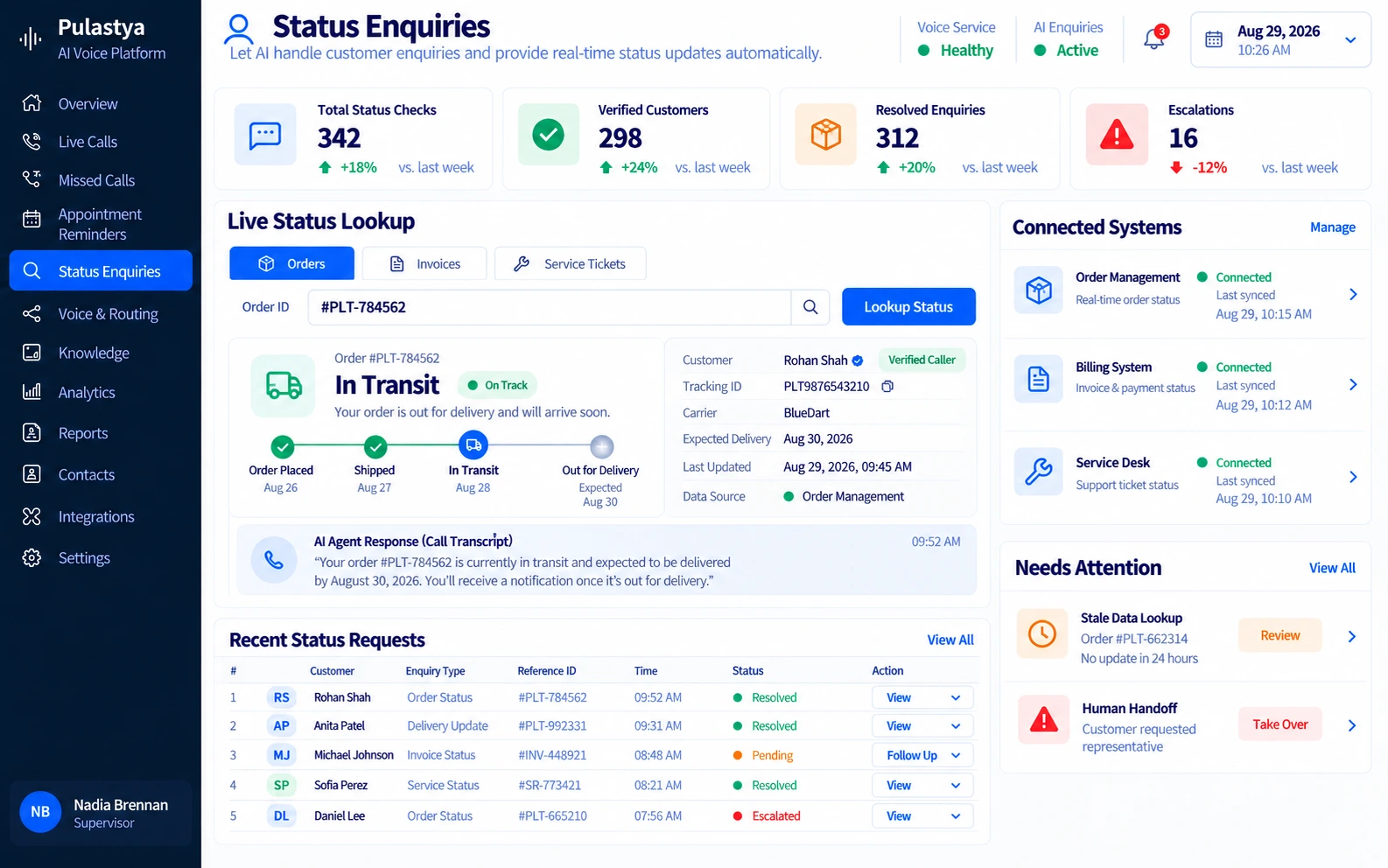Viewport: 1388px width, 868px height.
Task: Click the Escalations warning icon
Action: click(x=1117, y=135)
